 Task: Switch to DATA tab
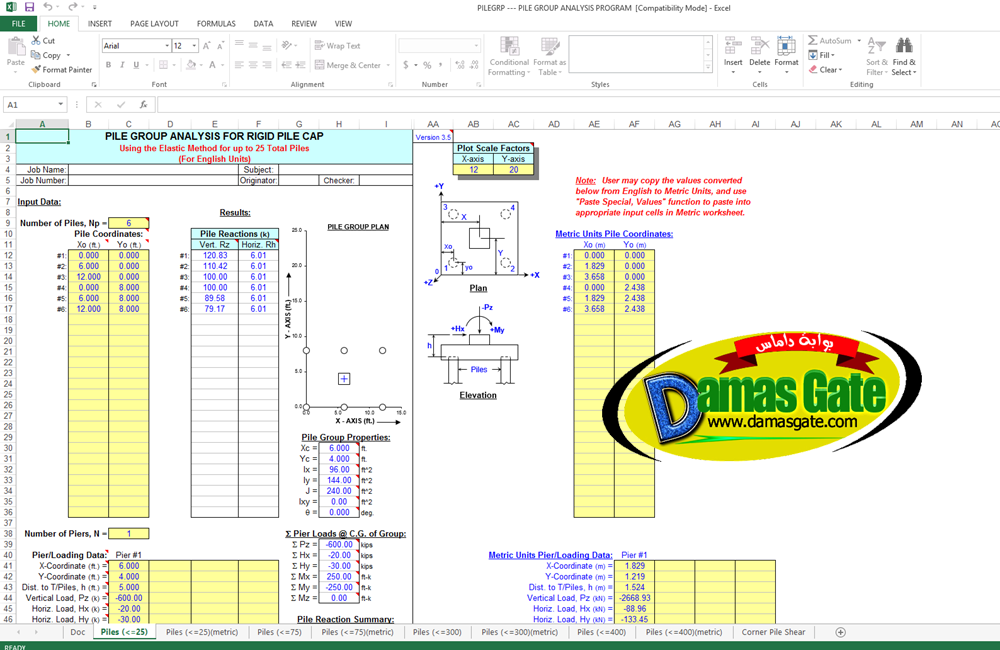263,24
